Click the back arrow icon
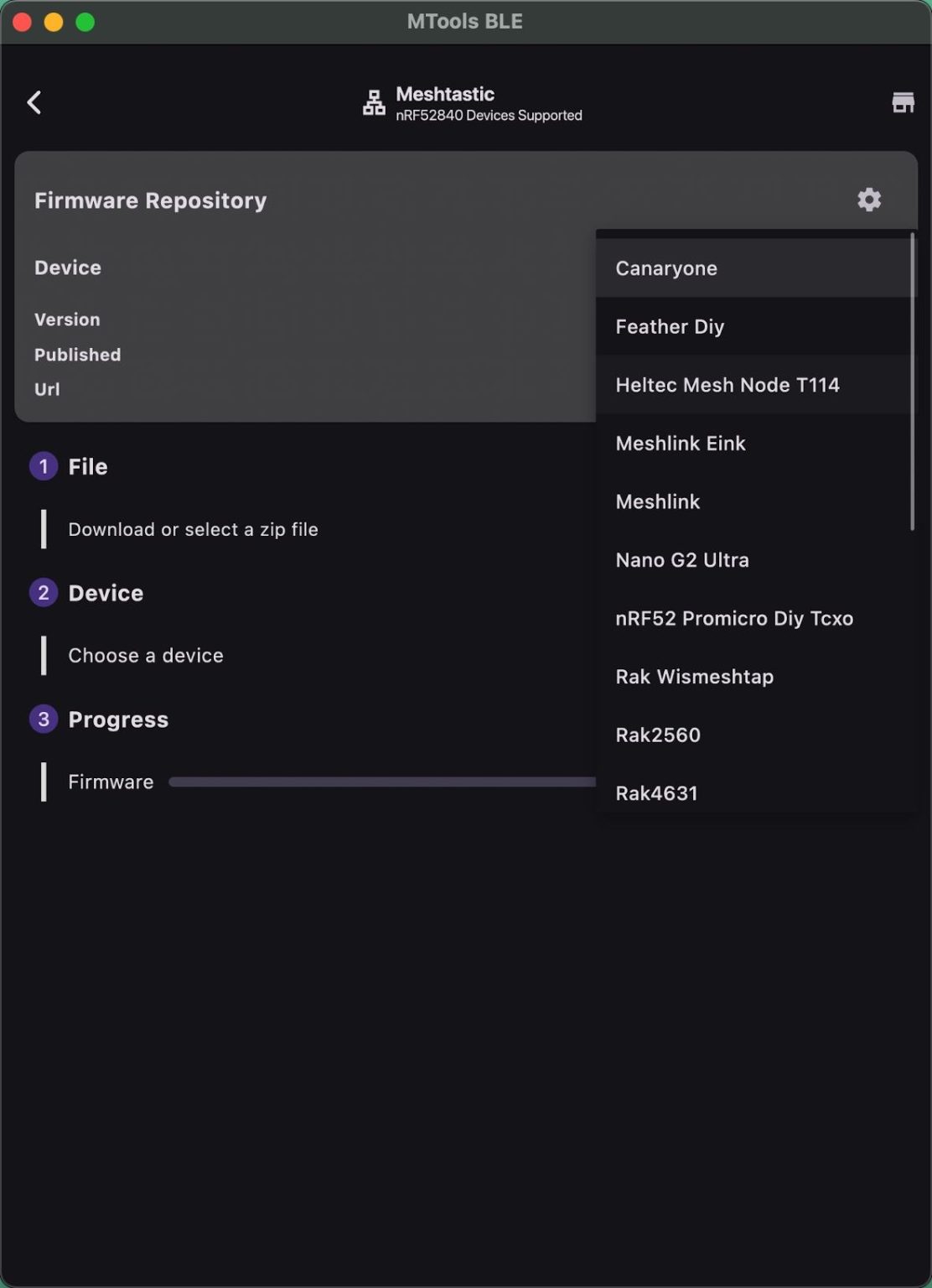 [34, 102]
